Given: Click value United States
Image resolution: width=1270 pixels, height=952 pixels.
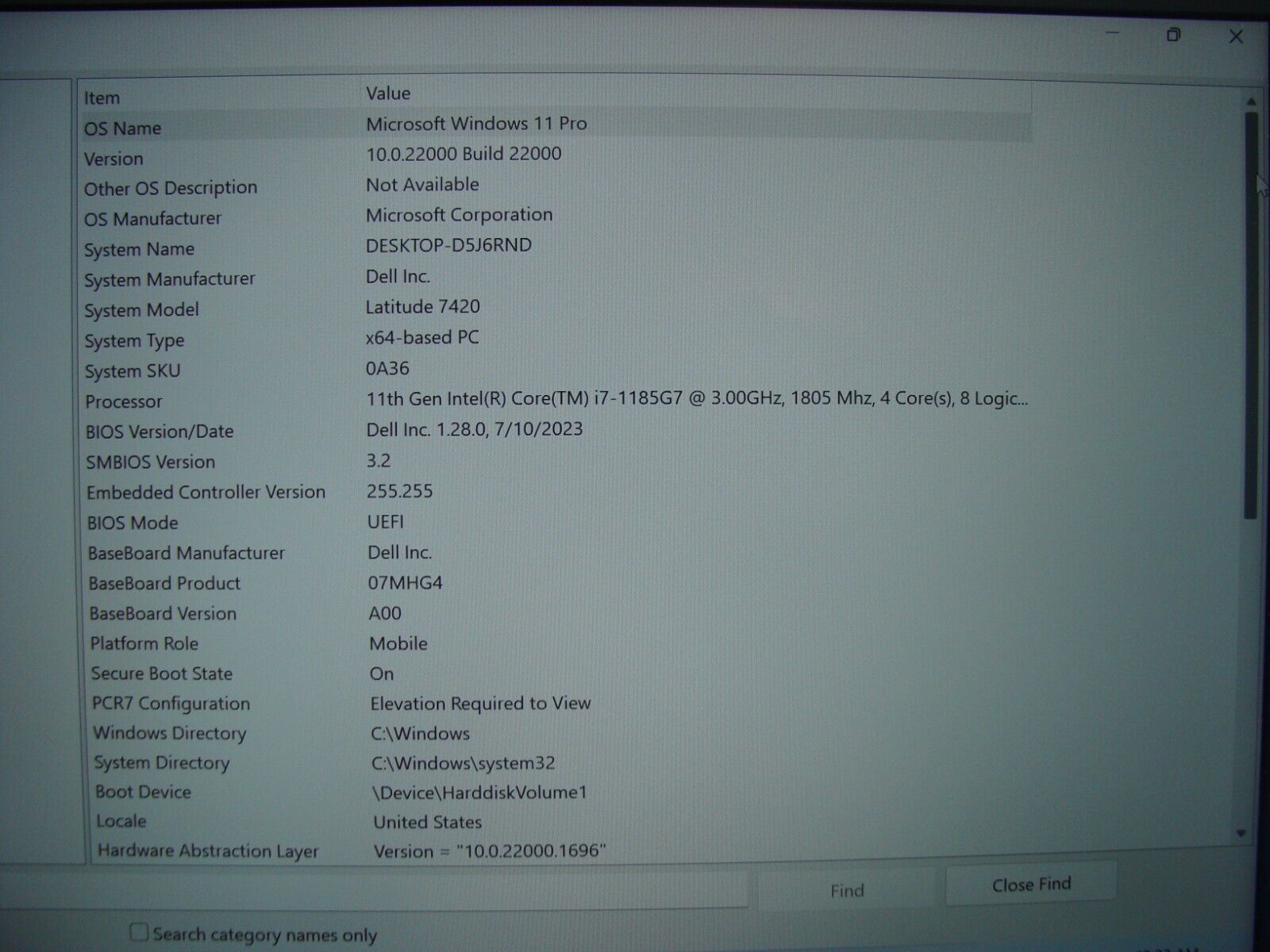Looking at the screenshot, I should (x=427, y=822).
